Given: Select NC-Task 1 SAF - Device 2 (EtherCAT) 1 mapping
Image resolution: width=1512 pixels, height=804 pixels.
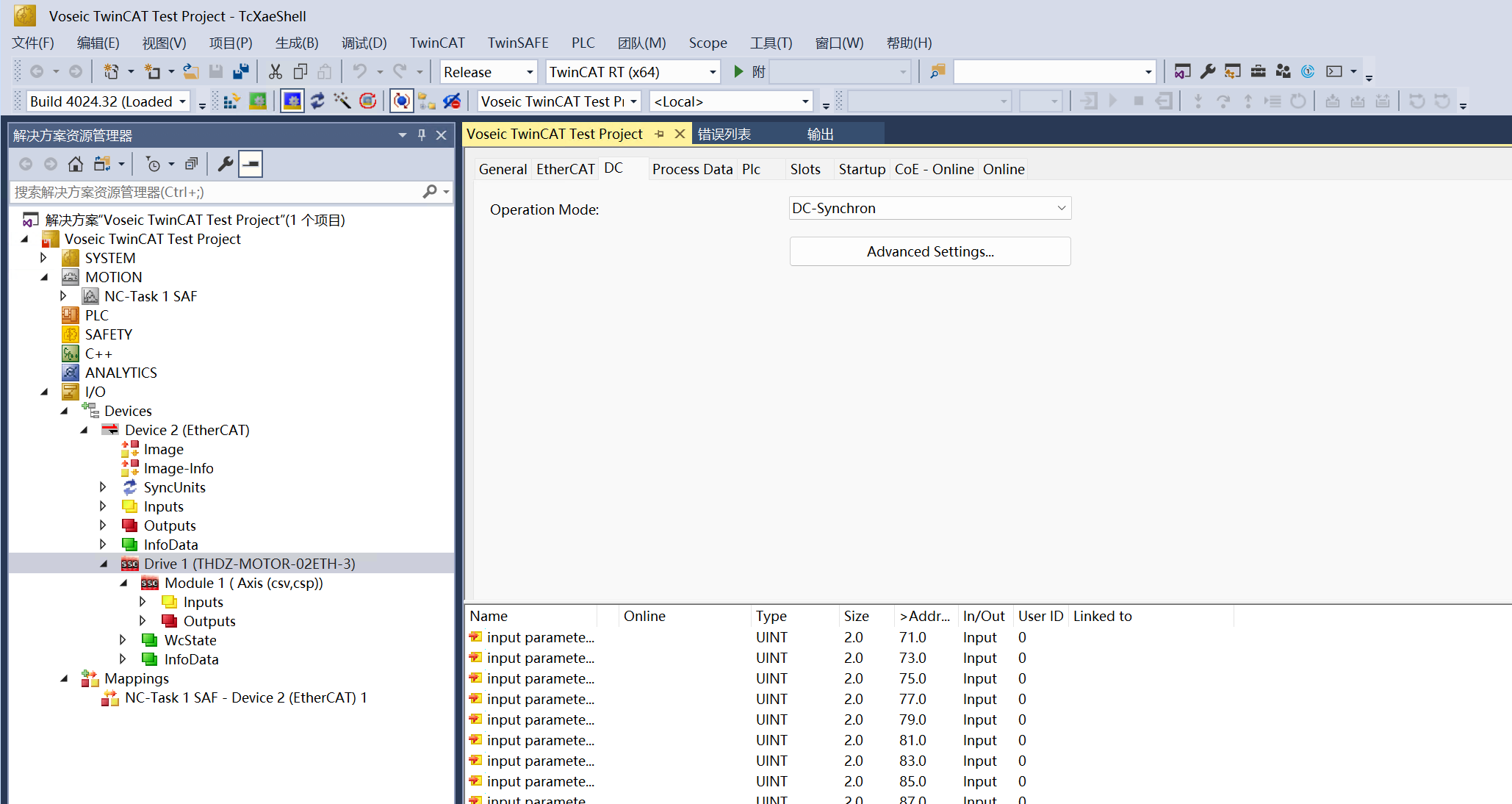Looking at the screenshot, I should pyautogui.click(x=245, y=697).
